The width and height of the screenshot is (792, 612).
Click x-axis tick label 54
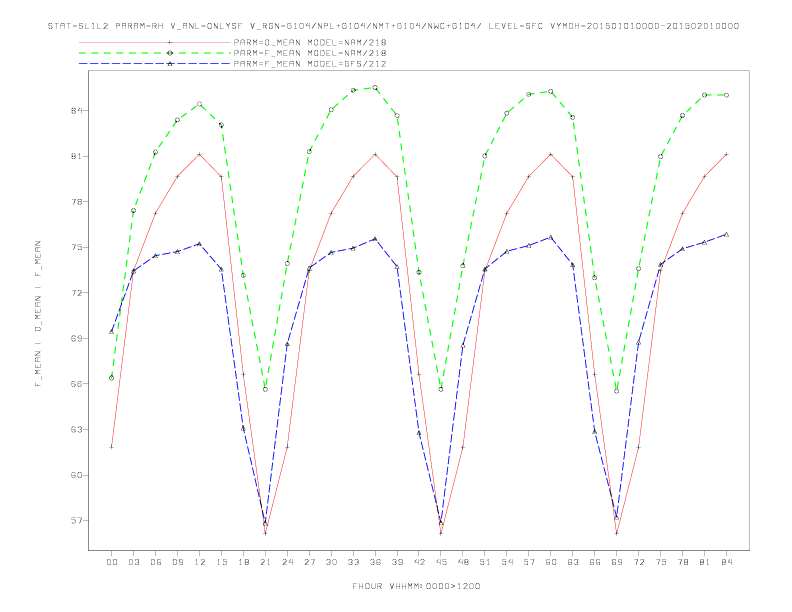507,562
